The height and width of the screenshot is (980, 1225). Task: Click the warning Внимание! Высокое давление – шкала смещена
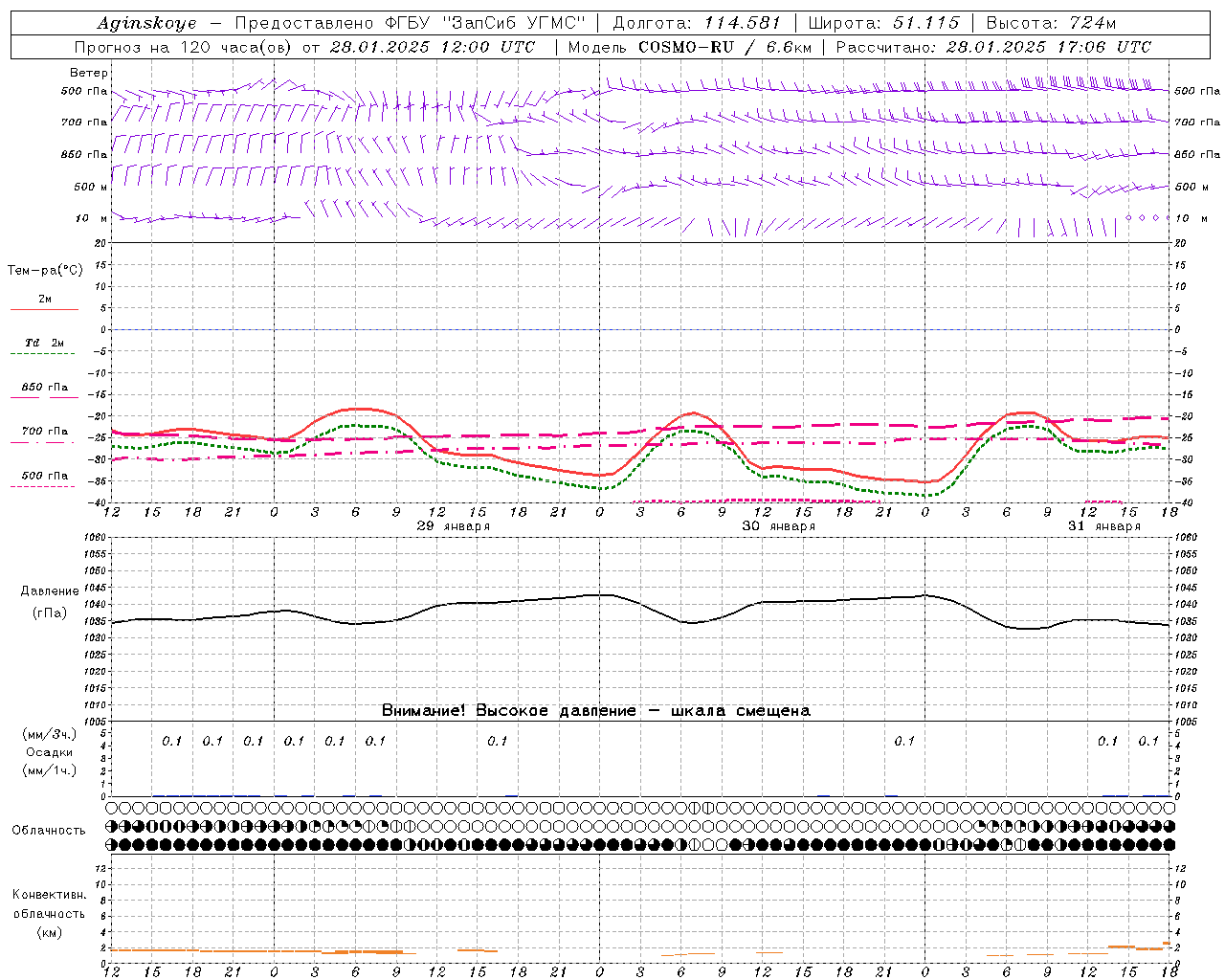click(x=596, y=711)
